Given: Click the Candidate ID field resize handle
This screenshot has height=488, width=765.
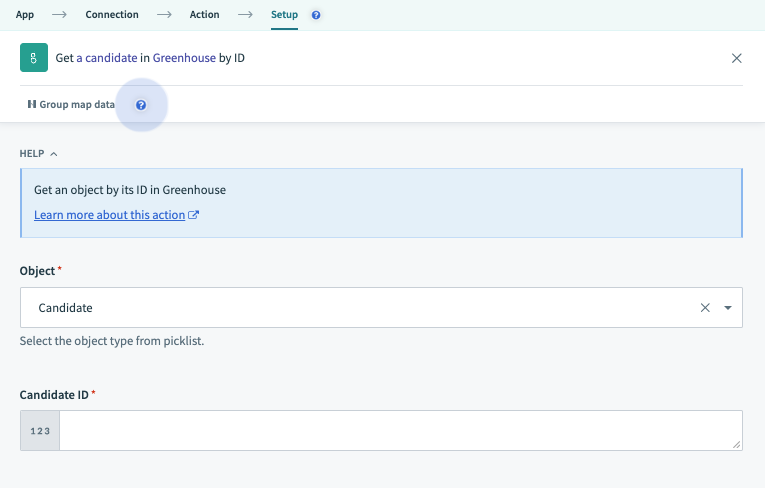Looking at the screenshot, I should (x=737, y=445).
